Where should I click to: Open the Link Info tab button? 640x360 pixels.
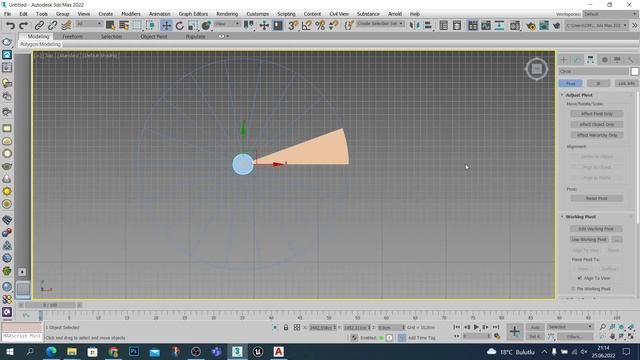pyautogui.click(x=626, y=83)
